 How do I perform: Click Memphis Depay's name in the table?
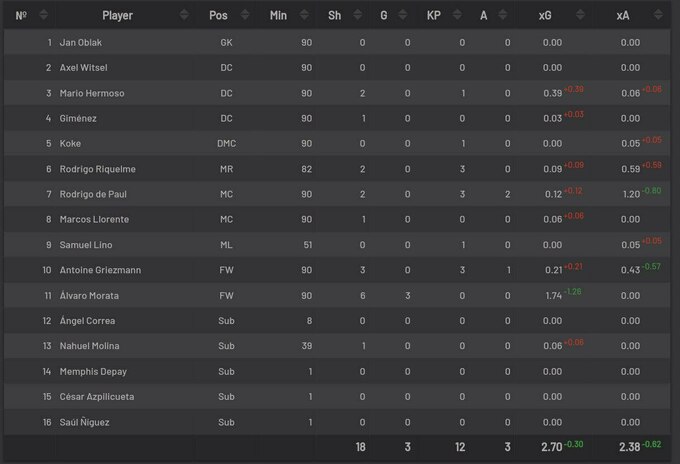coord(93,371)
